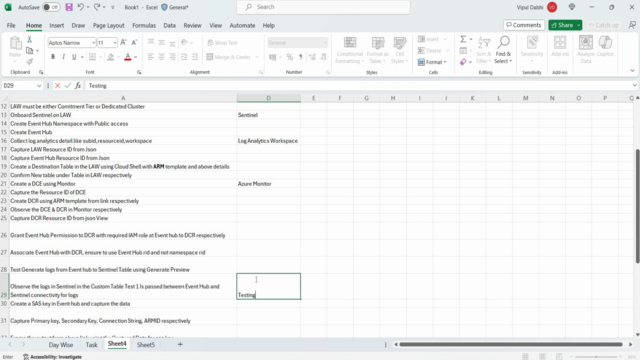Click the Format Painter brush icon

click(x=29, y=62)
